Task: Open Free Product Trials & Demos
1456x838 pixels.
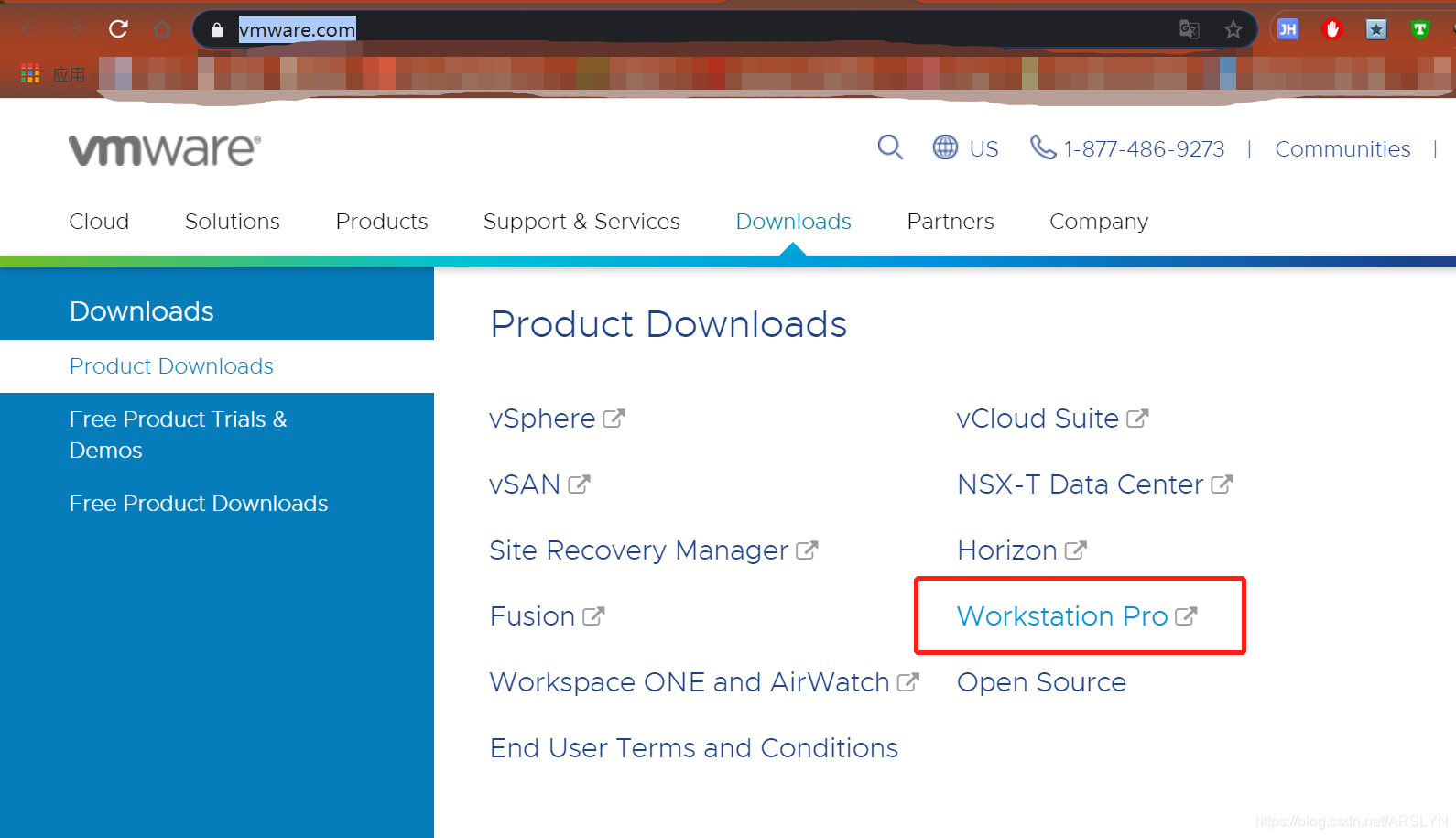Action: 179,435
